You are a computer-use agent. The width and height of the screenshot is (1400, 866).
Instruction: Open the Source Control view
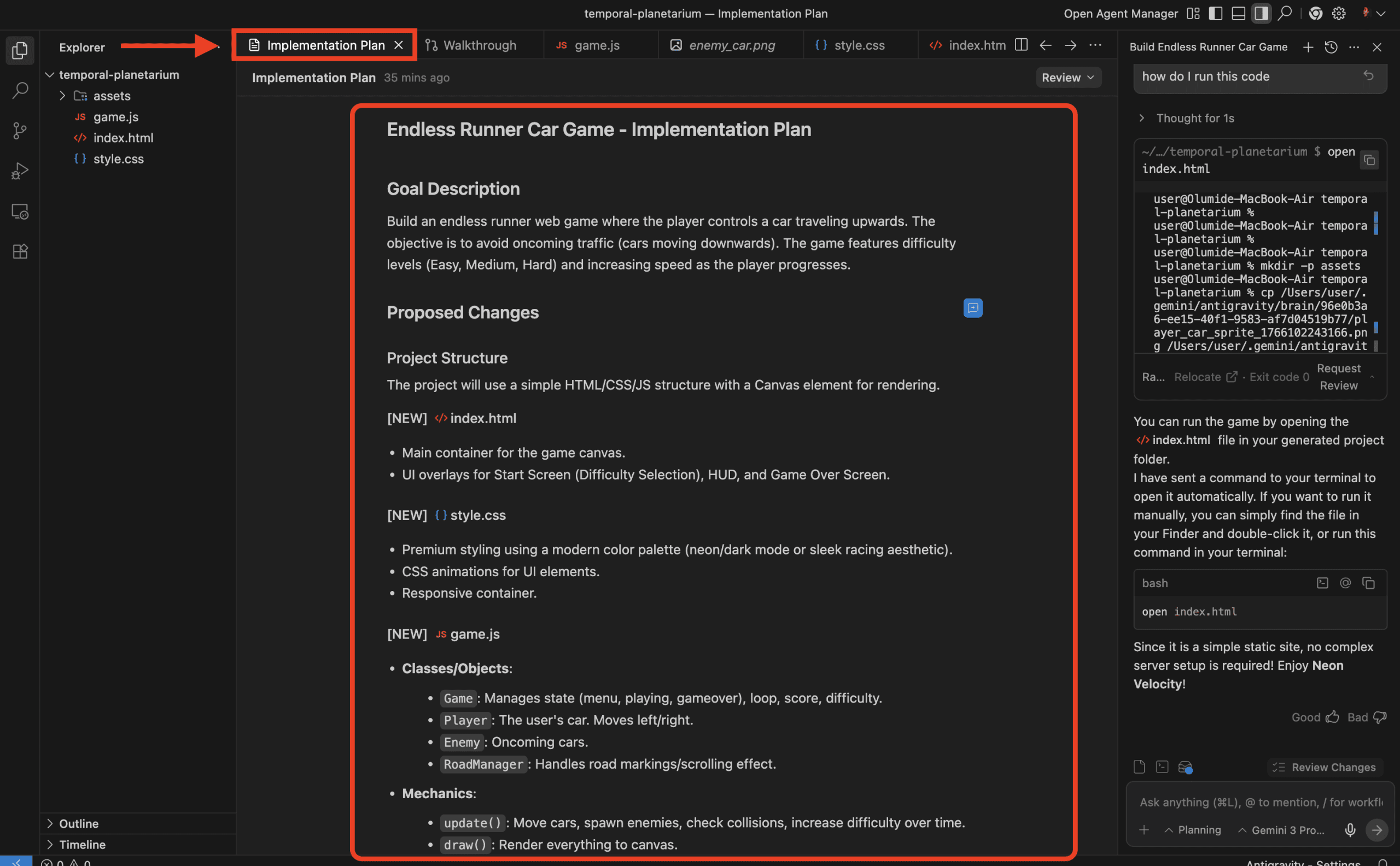pos(20,131)
